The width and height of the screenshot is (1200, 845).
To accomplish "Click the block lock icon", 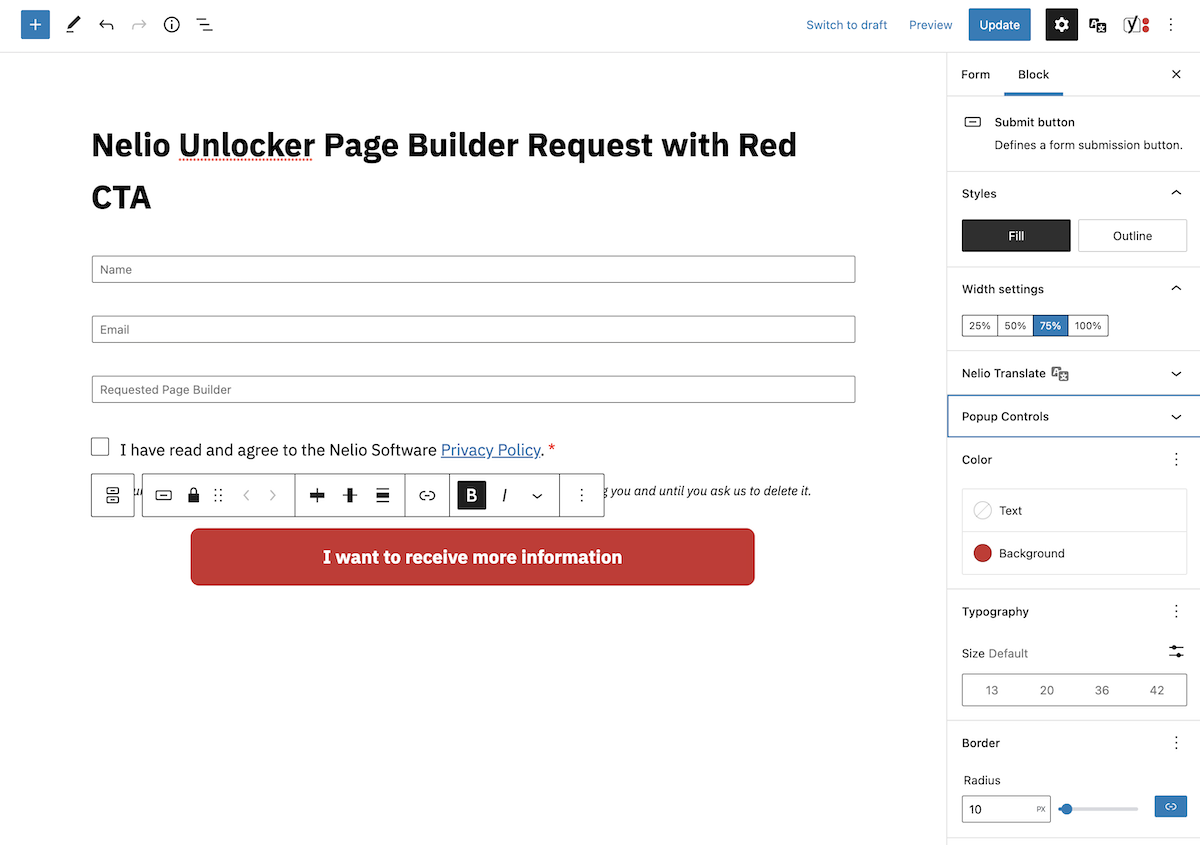I will pyautogui.click(x=194, y=495).
